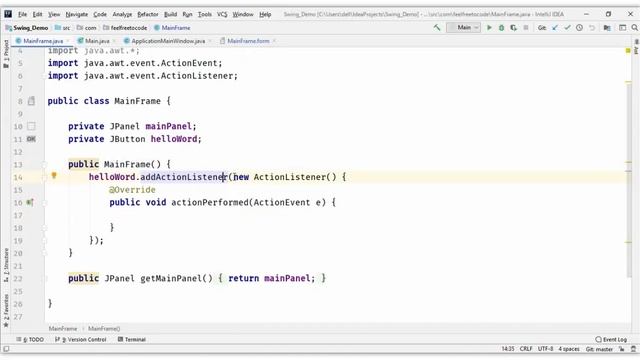Screen dimensions: 640x360
Task: Open the VCS menu
Action: [x=222, y=14]
